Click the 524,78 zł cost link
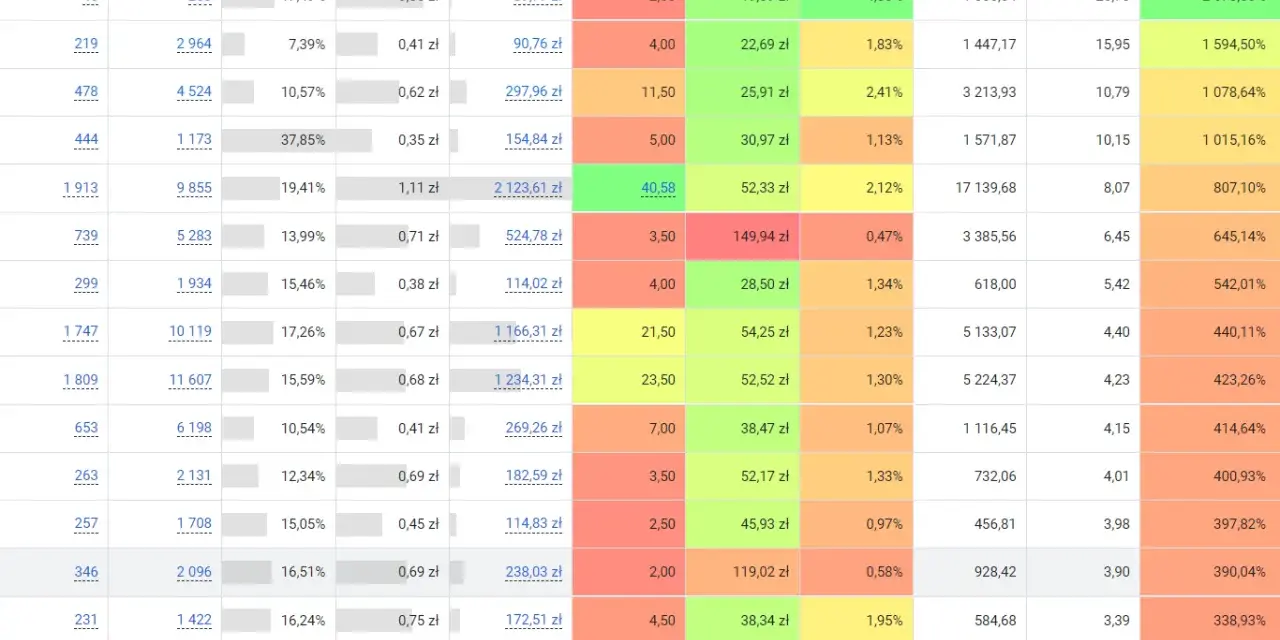 point(533,236)
